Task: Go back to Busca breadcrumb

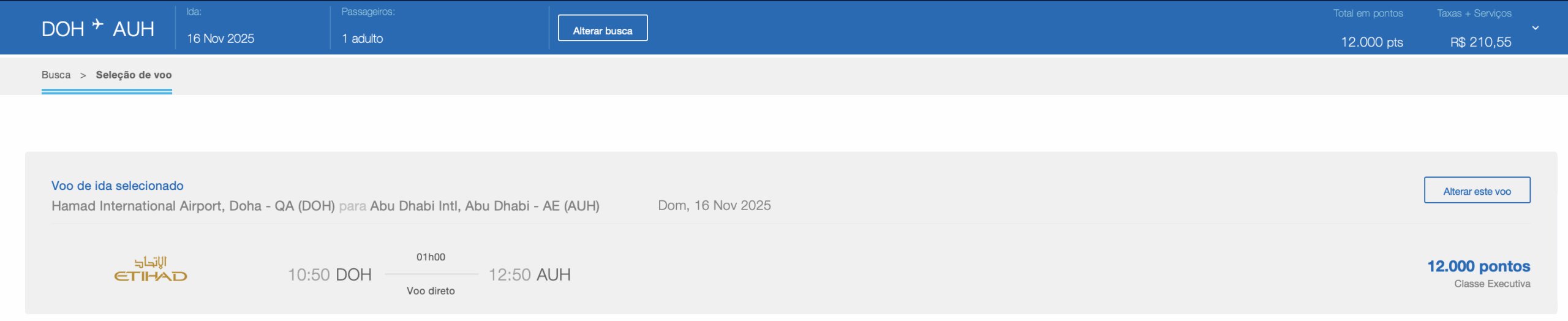Action: click(56, 75)
